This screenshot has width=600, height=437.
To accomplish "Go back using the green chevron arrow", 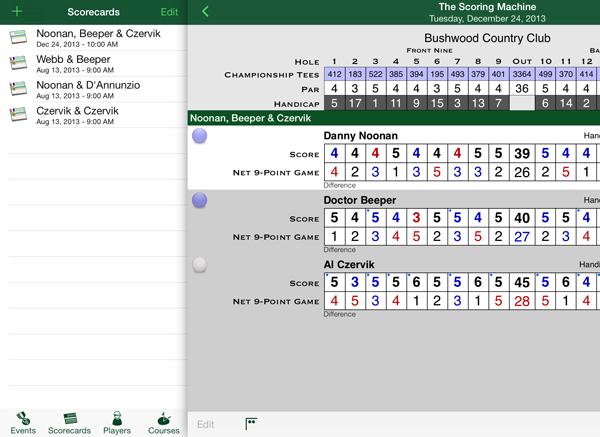I will [x=205, y=11].
